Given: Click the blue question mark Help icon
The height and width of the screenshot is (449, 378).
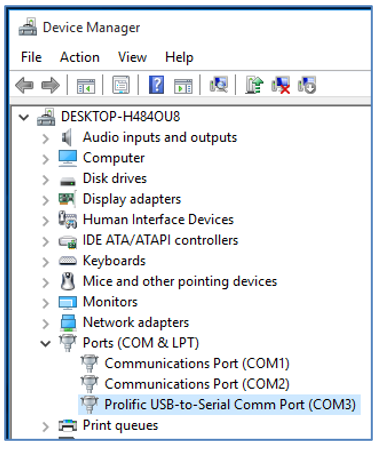Looking at the screenshot, I should [156, 85].
